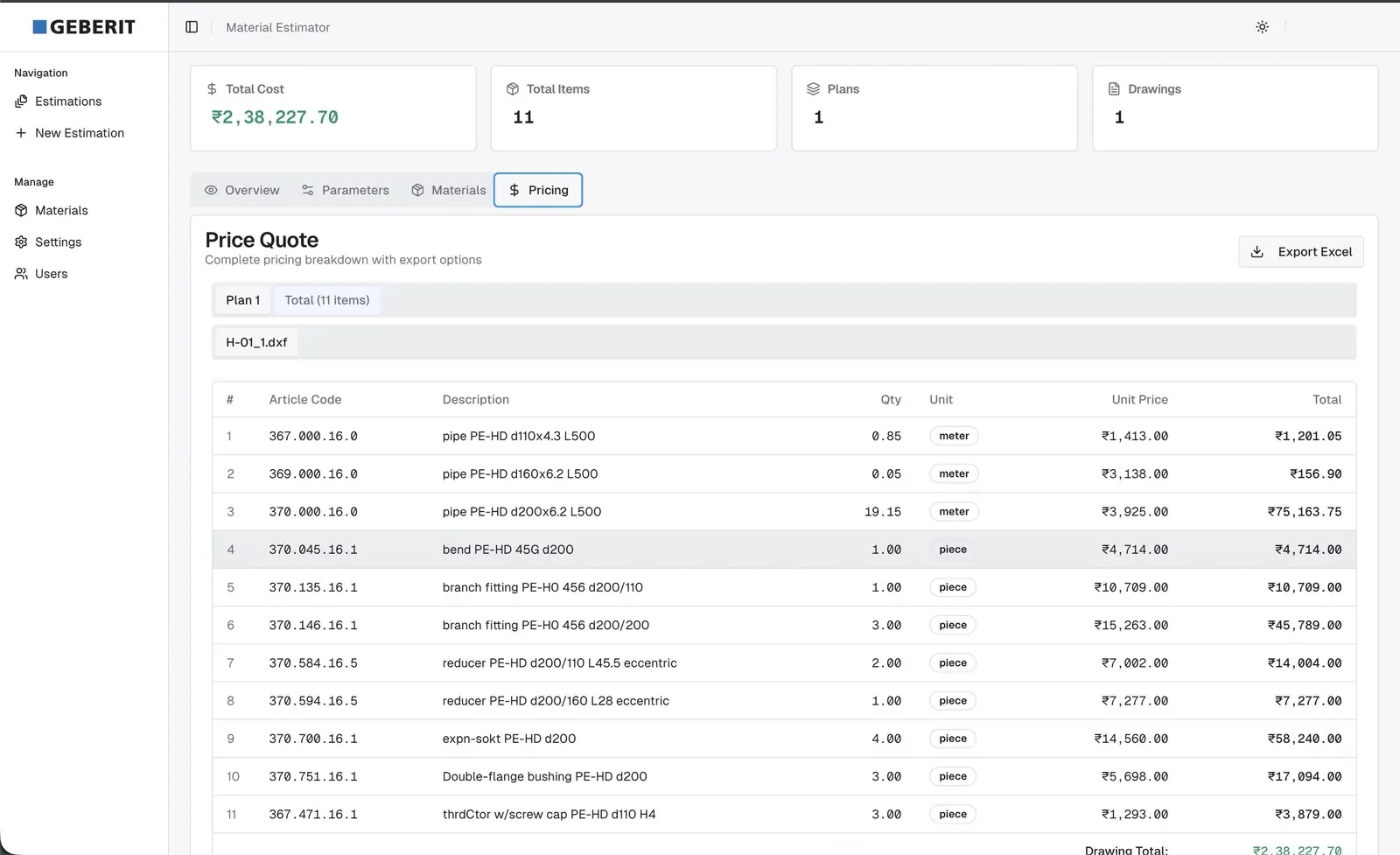Click the dollar icon in Total Cost card

[x=212, y=89]
